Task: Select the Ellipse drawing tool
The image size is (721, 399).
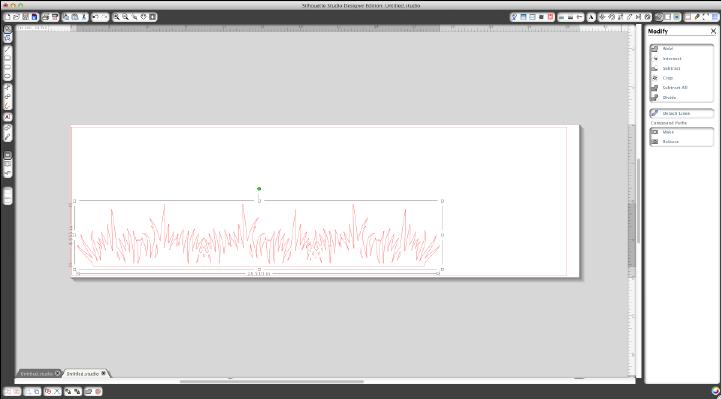Action: click(8, 76)
